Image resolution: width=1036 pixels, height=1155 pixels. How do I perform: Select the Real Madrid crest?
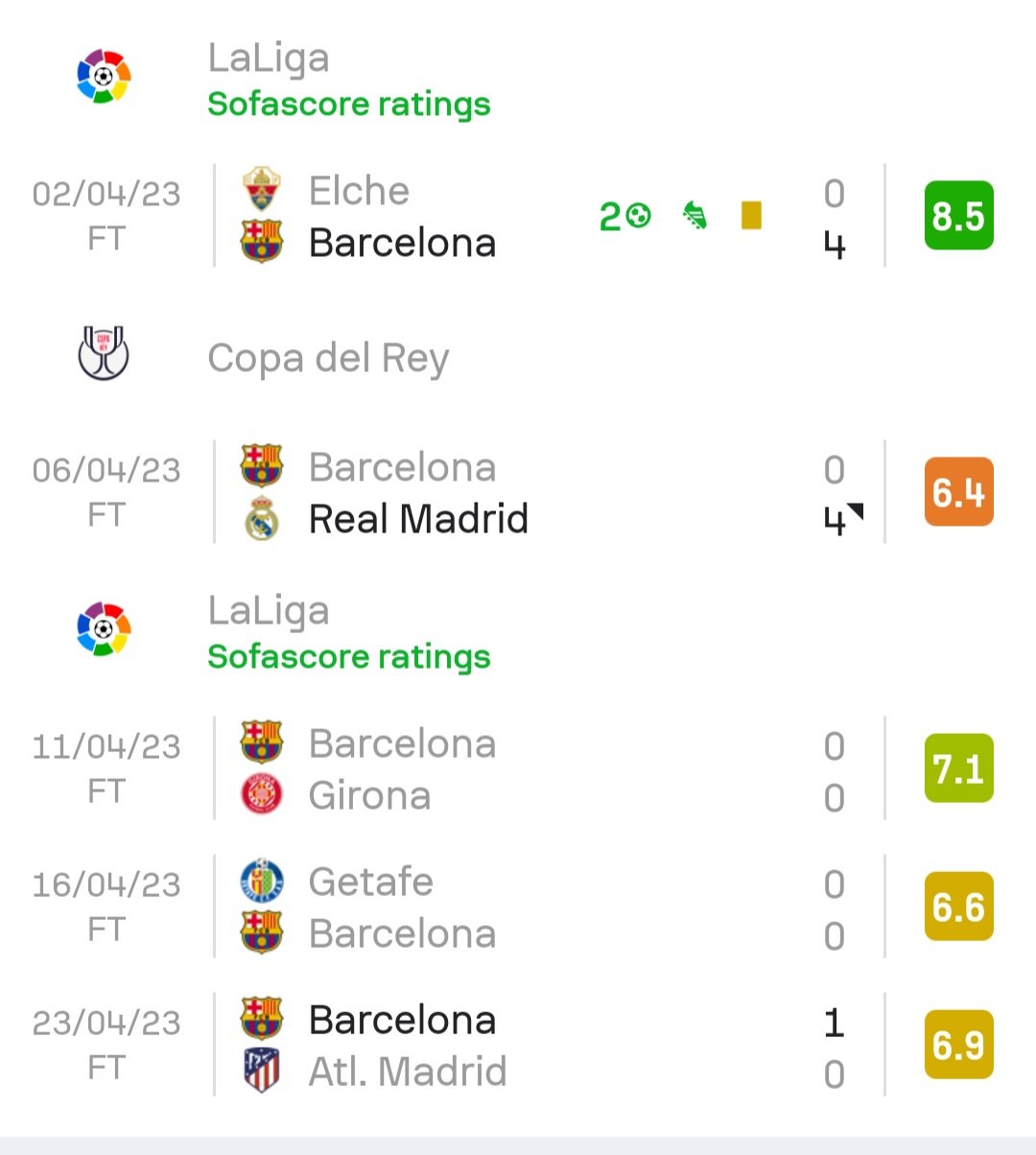tap(261, 519)
